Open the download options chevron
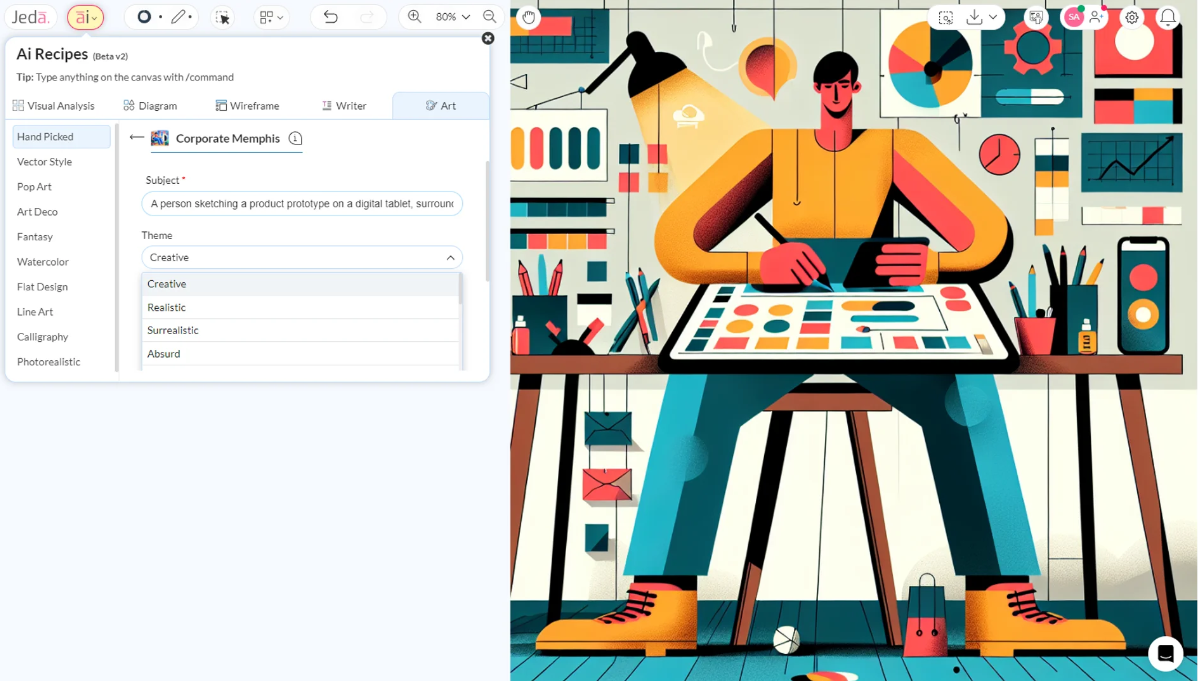Screen dimensions: 1198x681 (x=993, y=17)
